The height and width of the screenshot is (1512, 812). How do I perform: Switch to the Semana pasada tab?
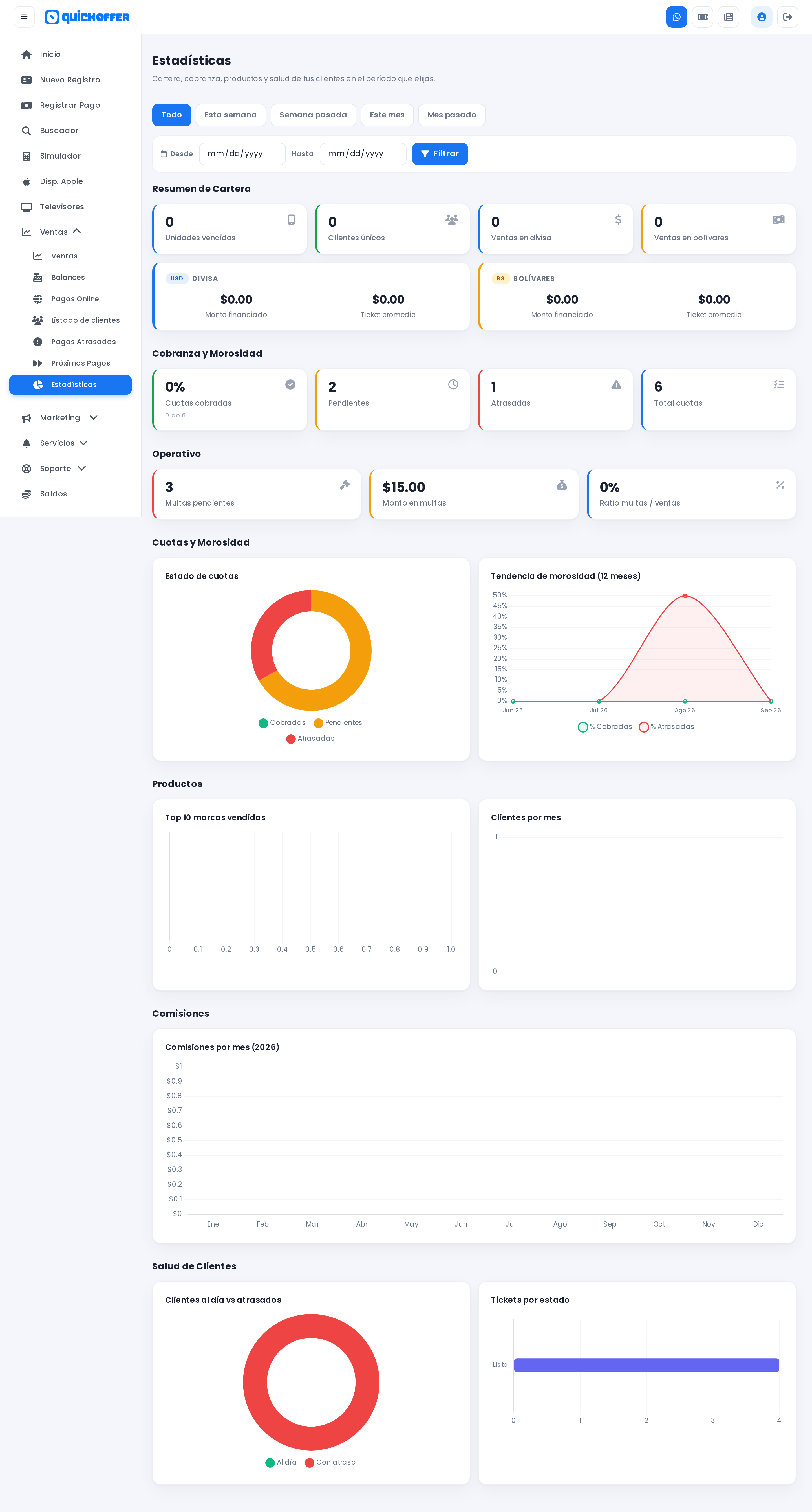(313, 115)
